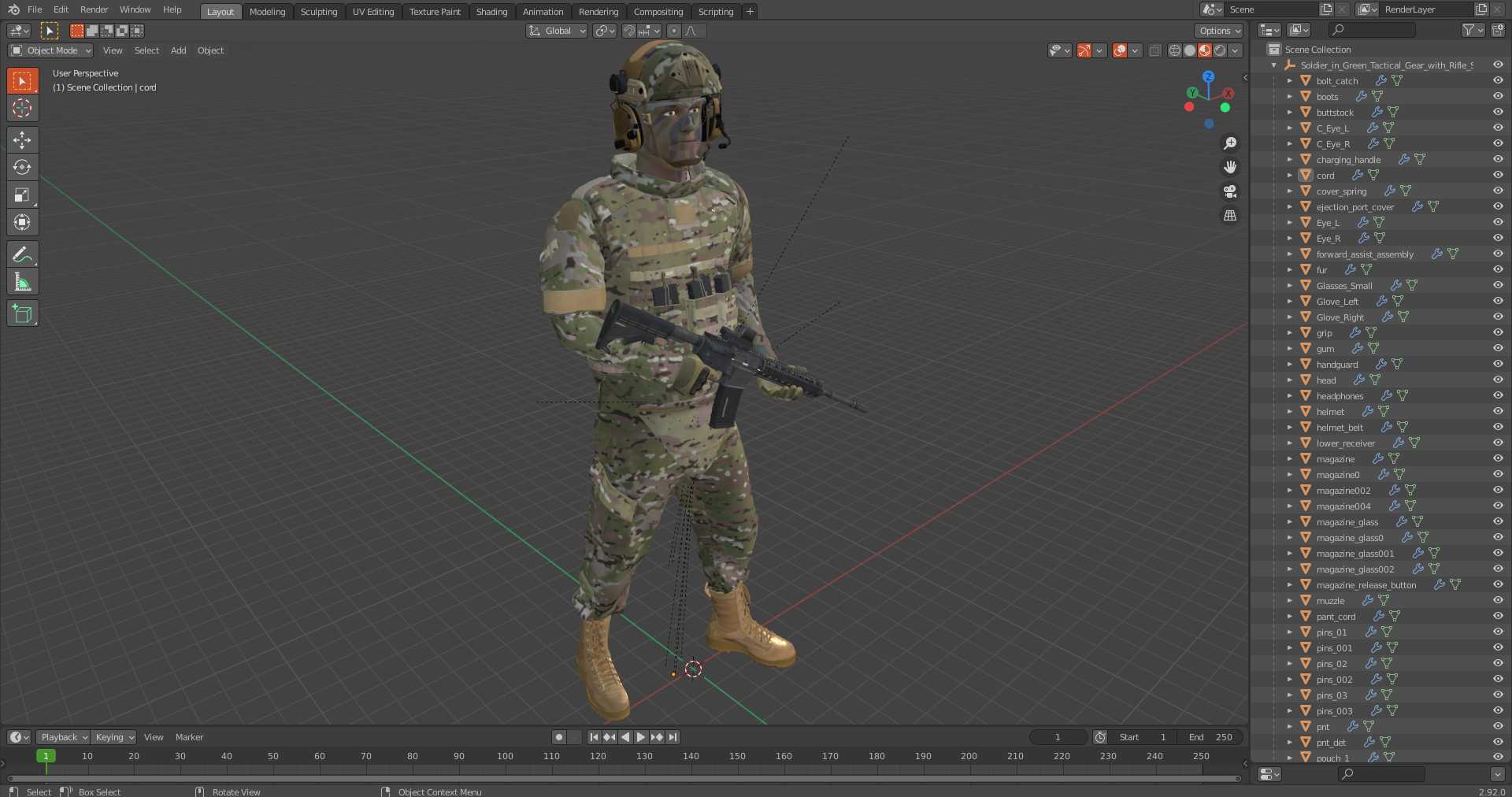
Task: Switch perspective/orthographic grid icon
Action: (x=1230, y=215)
